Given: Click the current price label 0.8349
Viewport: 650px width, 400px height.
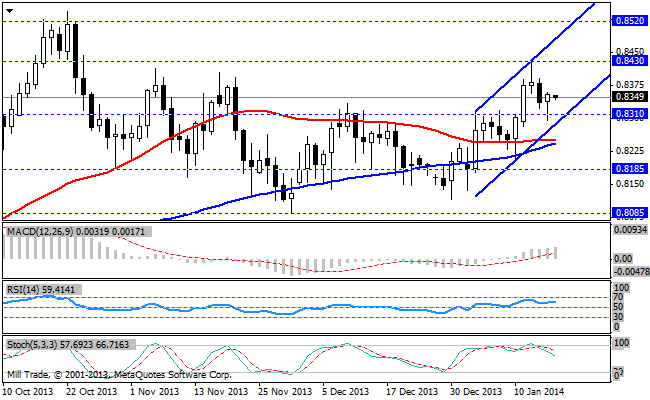Looking at the screenshot, I should pyautogui.click(x=630, y=97).
